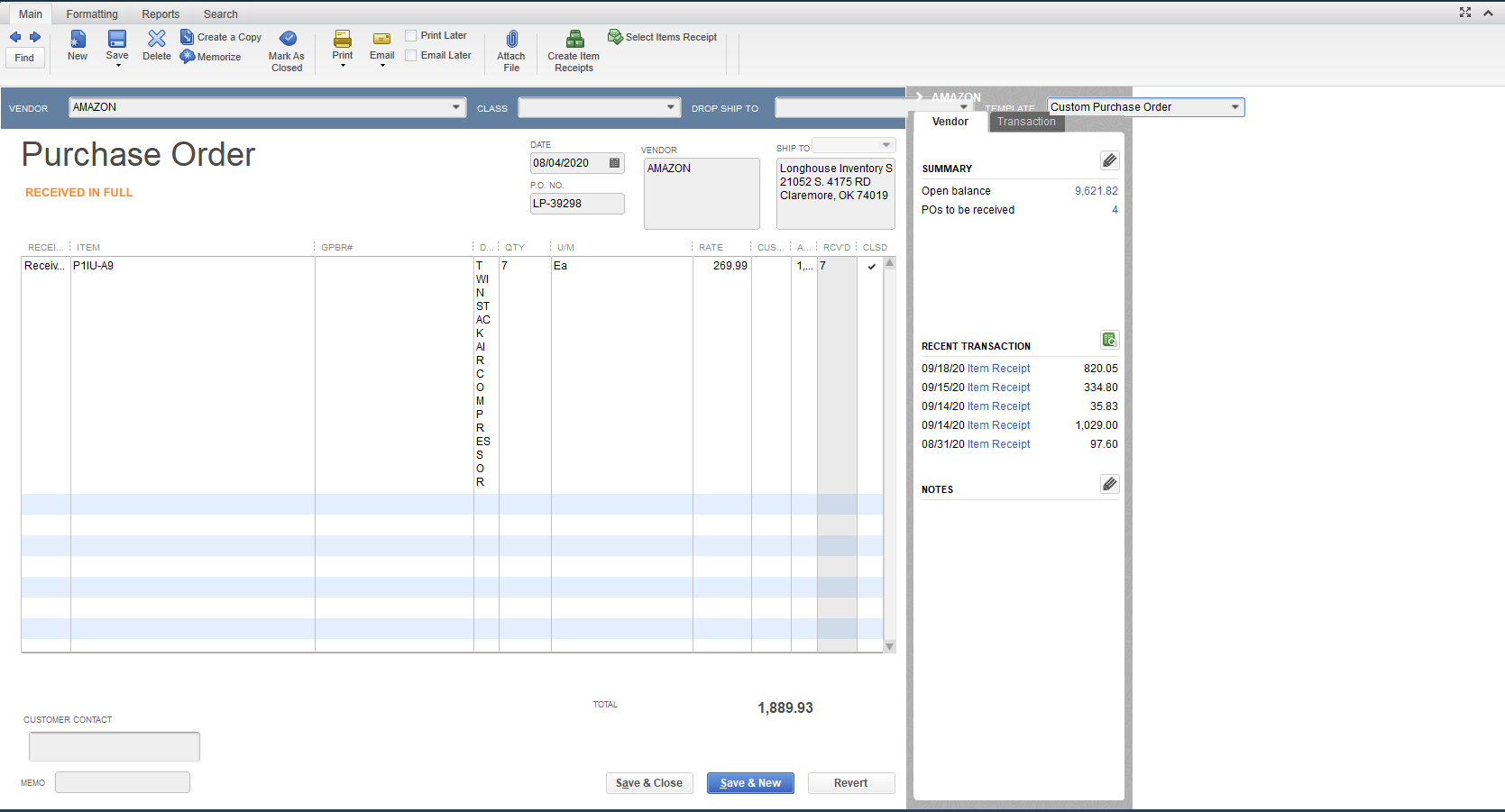
Task: Select the Create a Copy icon
Action: (186, 36)
